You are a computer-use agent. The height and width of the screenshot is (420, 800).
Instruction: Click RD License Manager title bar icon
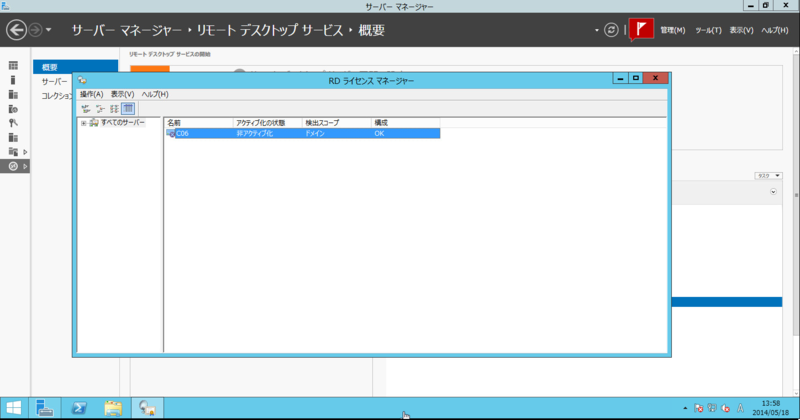[x=82, y=81]
